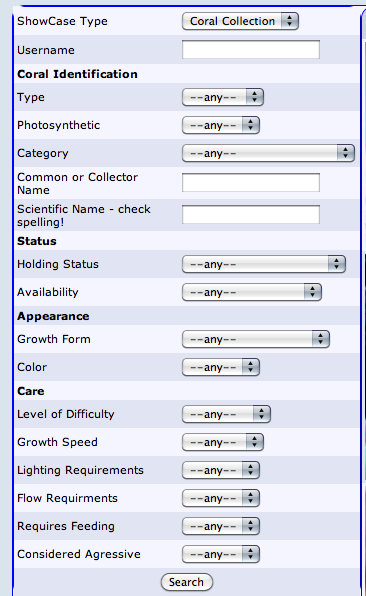
Task: Expand the Lighting Requirements dropdown
Action: click(221, 470)
